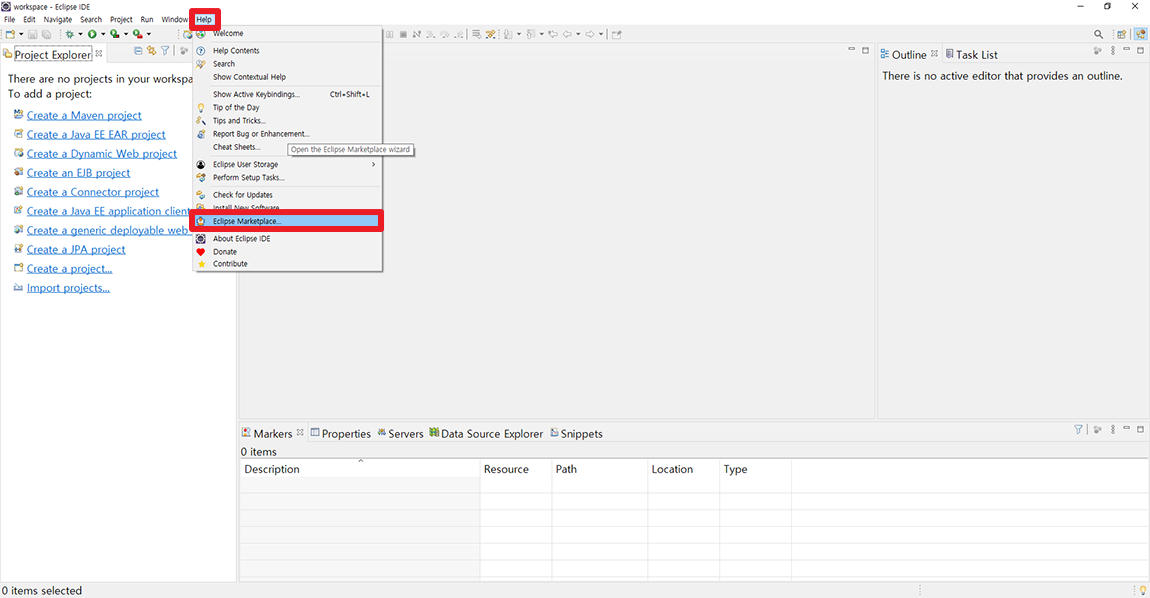This screenshot has width=1150, height=598.
Task: Select Tips and Tricks entry
Action: 288,121
